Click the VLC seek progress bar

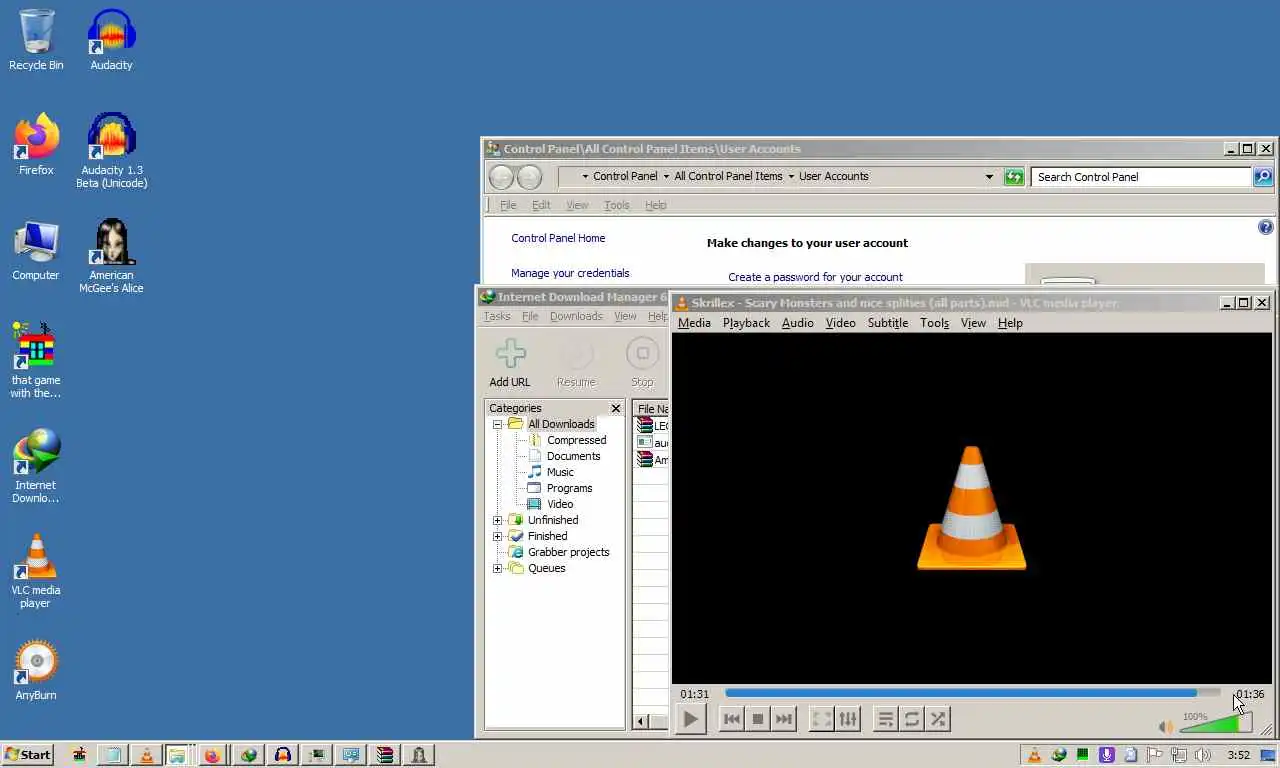pos(972,692)
